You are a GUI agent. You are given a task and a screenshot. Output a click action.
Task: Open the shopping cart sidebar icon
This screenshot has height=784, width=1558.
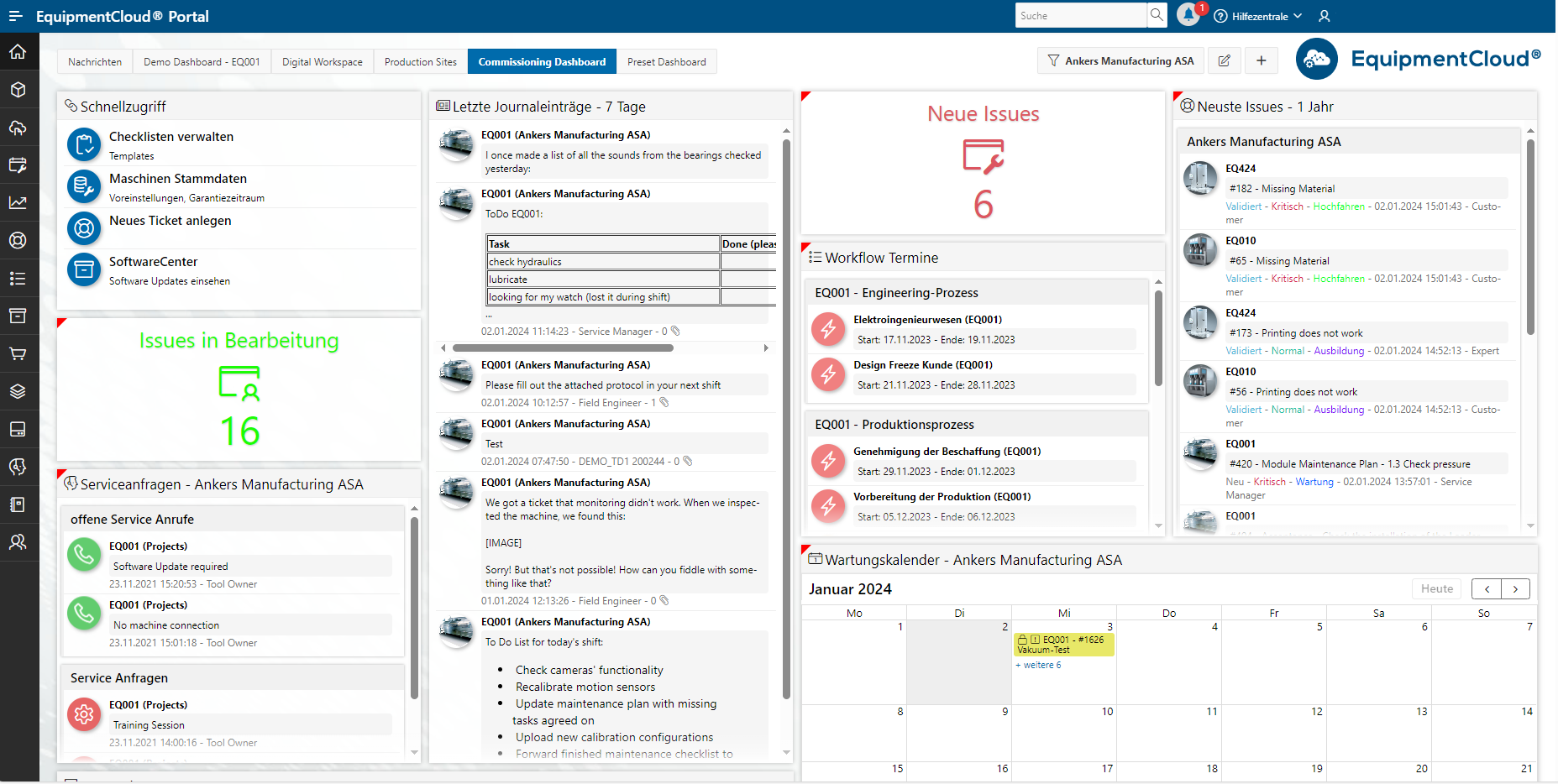pyautogui.click(x=18, y=353)
